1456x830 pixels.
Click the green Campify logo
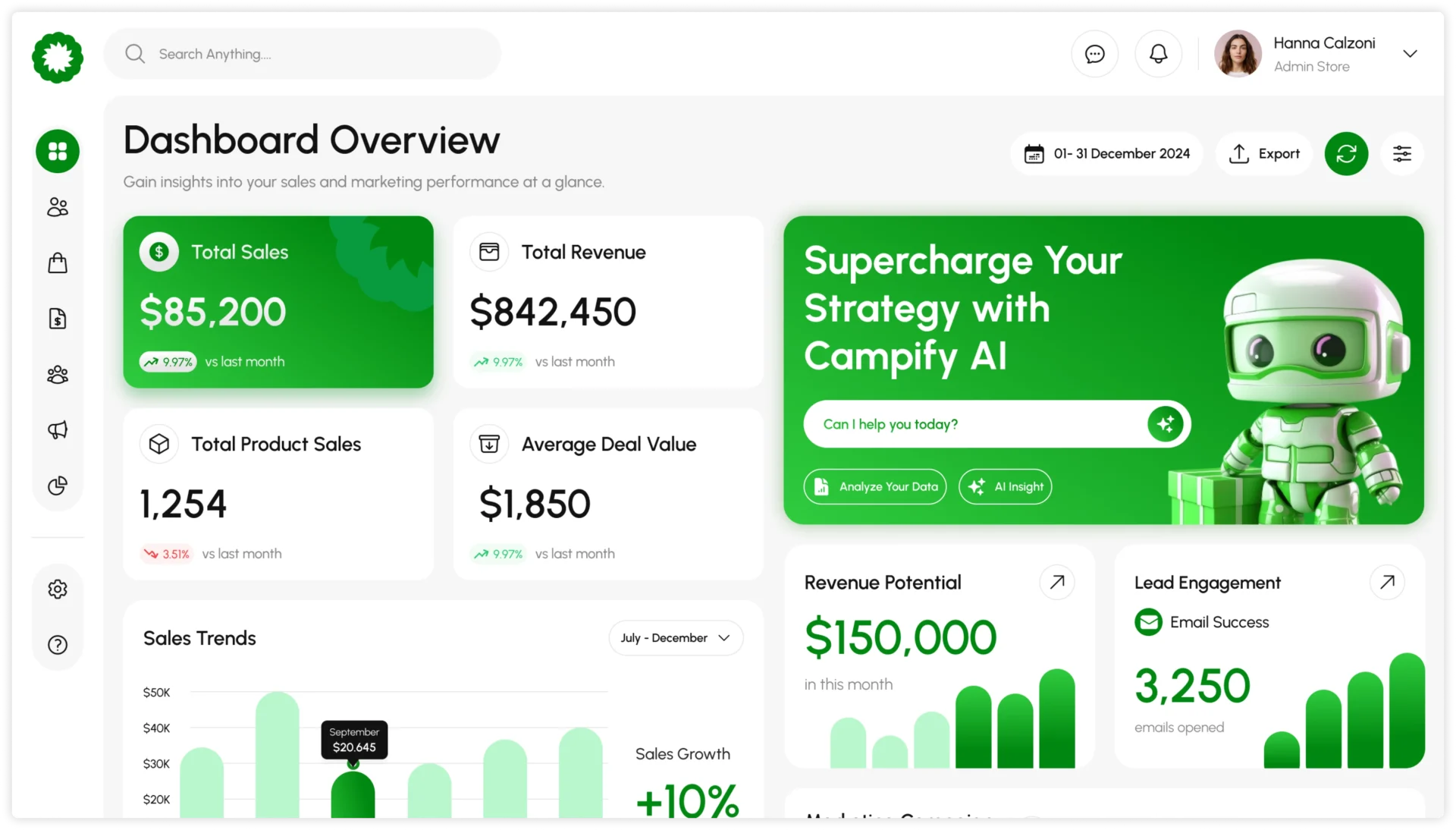point(58,58)
